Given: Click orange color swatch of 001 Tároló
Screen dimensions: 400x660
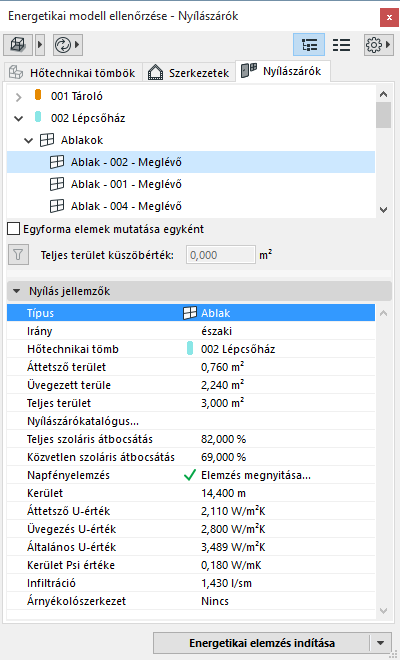Looking at the screenshot, I should (x=38, y=95).
